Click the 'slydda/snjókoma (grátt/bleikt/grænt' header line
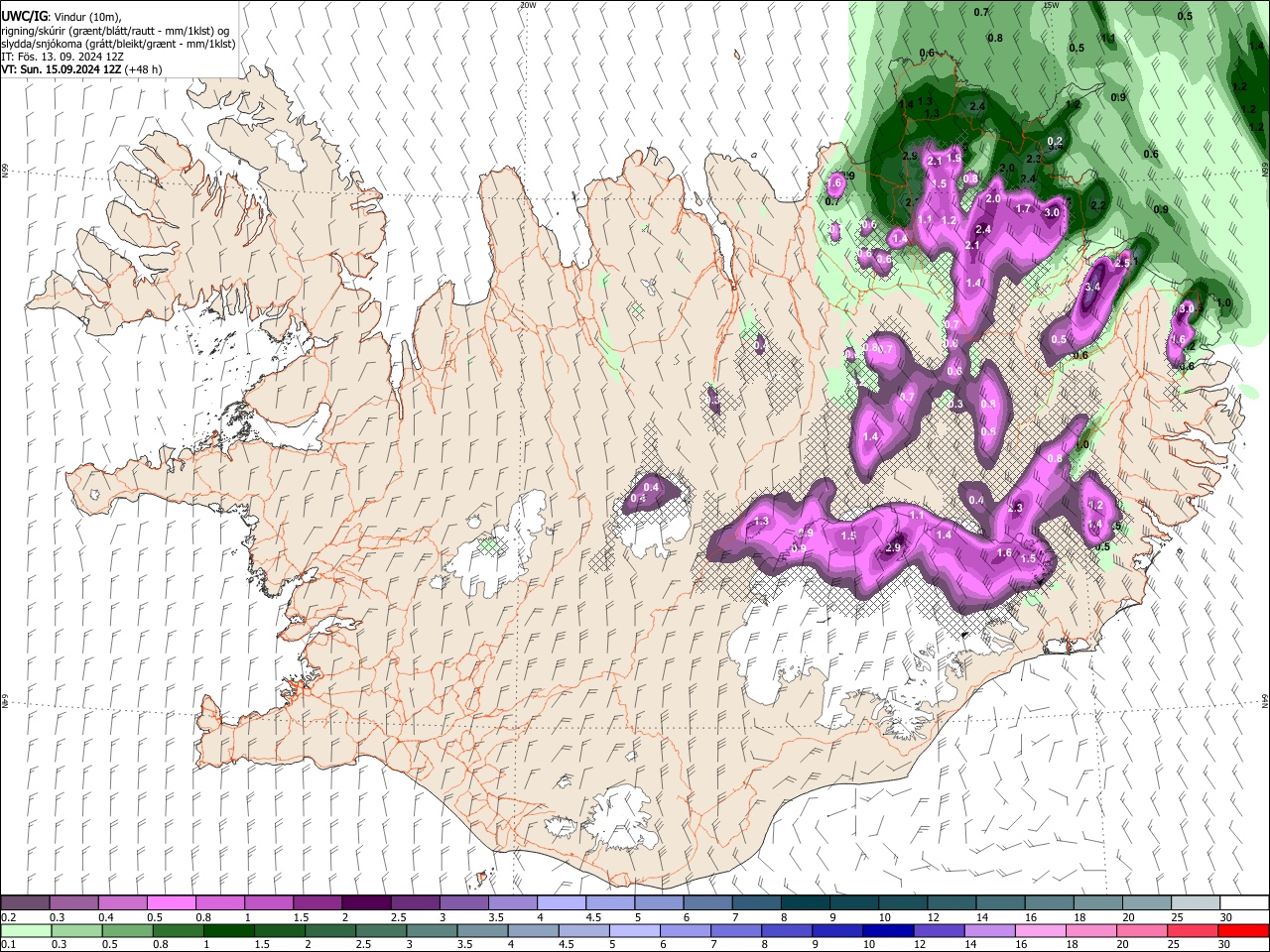1270x952 pixels. [118, 44]
